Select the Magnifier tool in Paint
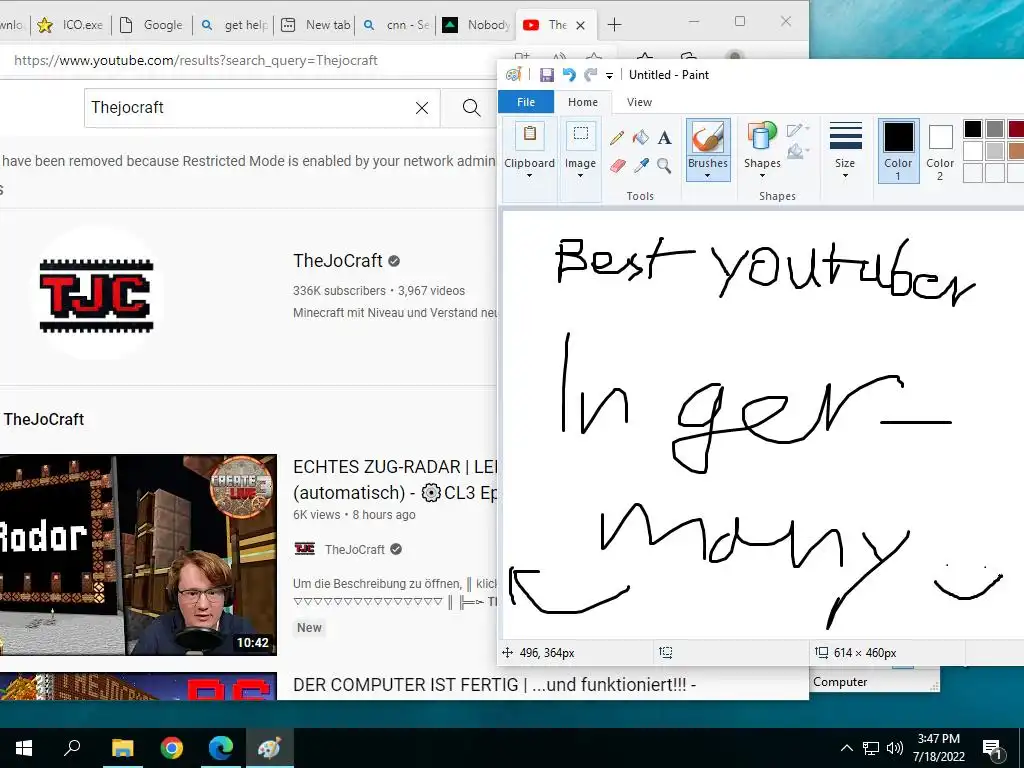 point(664,166)
